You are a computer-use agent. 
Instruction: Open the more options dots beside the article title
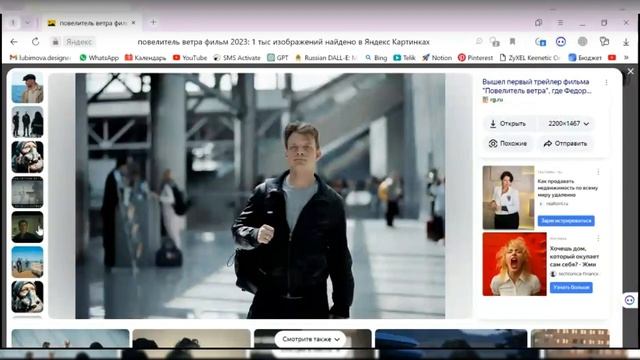click(x=606, y=83)
